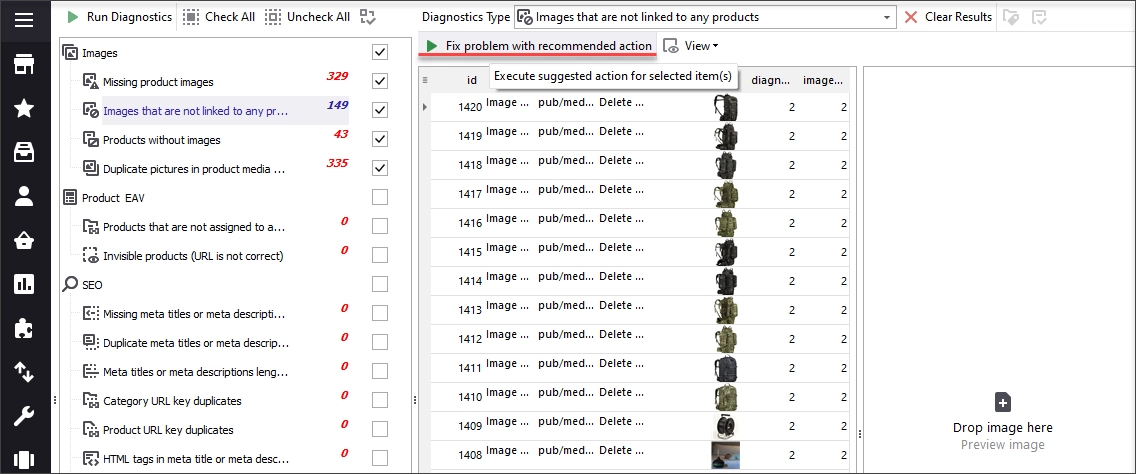Toggle Products without images checkbox

click(380, 139)
